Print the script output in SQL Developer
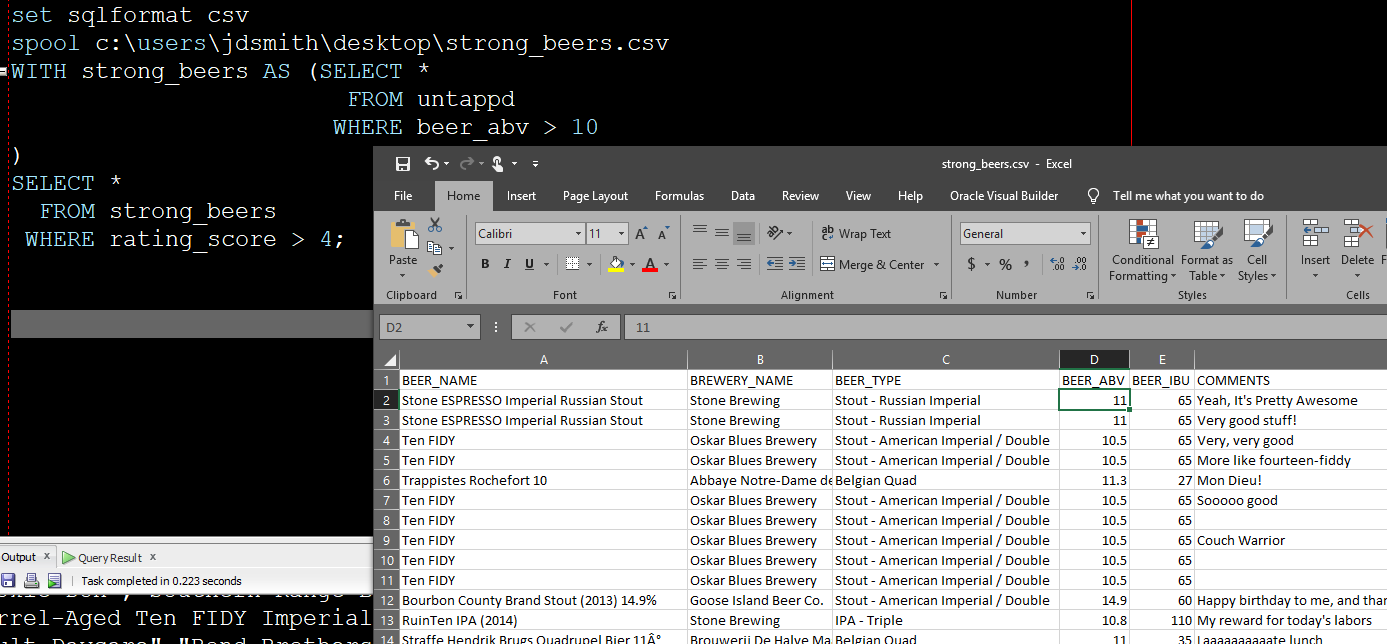Screen dimensions: 1387x644 (31, 581)
